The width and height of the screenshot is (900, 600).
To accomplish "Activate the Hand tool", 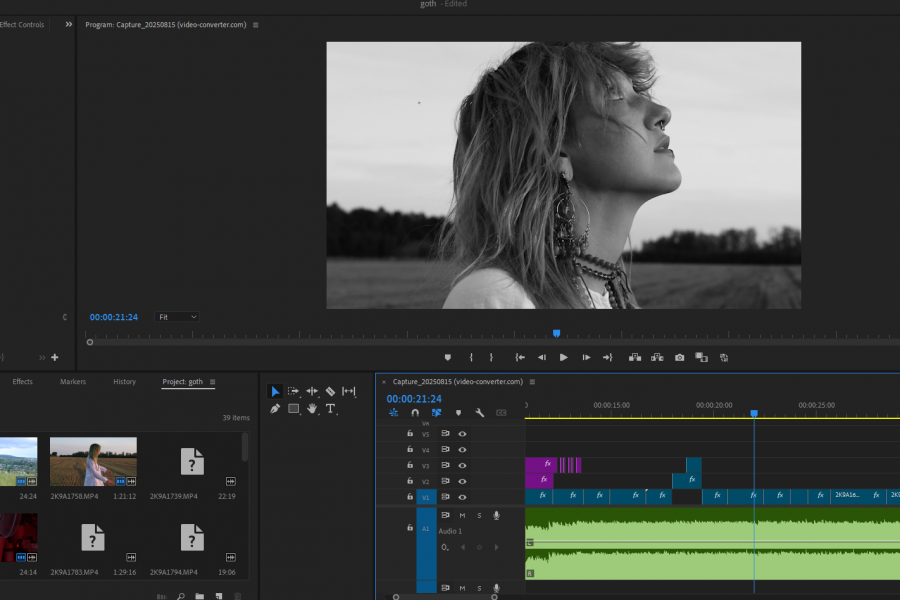I will point(312,409).
